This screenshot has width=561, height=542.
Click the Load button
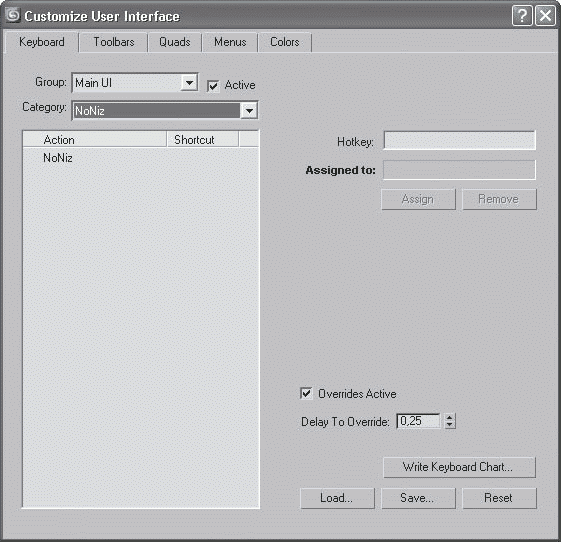pyautogui.click(x=337, y=498)
